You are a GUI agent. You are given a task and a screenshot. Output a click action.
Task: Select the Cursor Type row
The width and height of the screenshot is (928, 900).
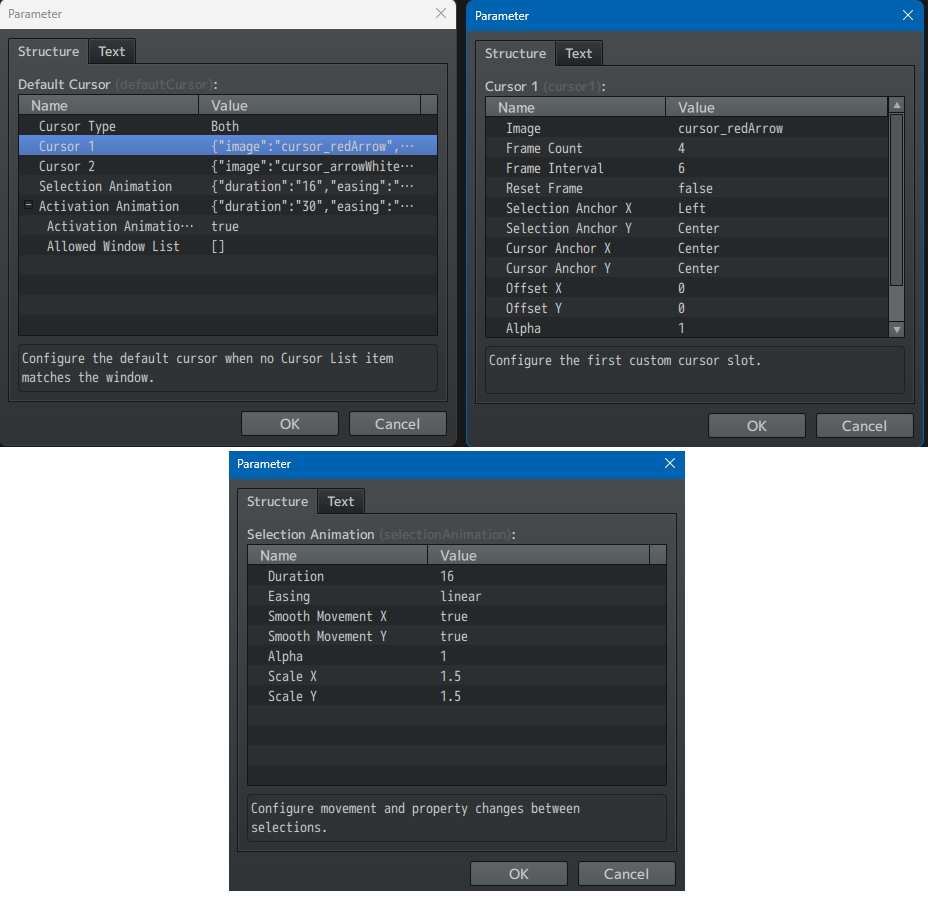tap(228, 126)
